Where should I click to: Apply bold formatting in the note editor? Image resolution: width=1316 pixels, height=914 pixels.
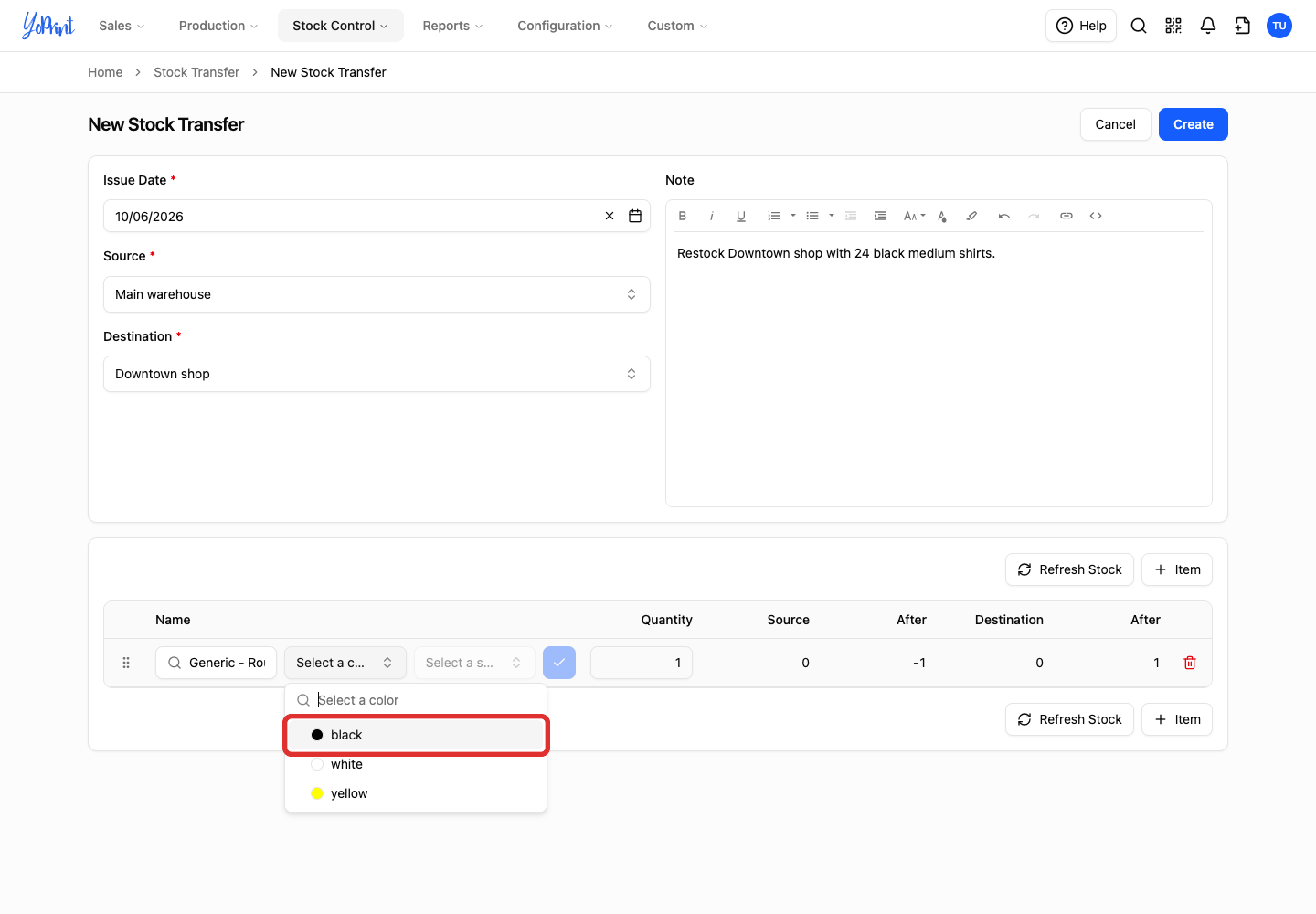tap(683, 216)
